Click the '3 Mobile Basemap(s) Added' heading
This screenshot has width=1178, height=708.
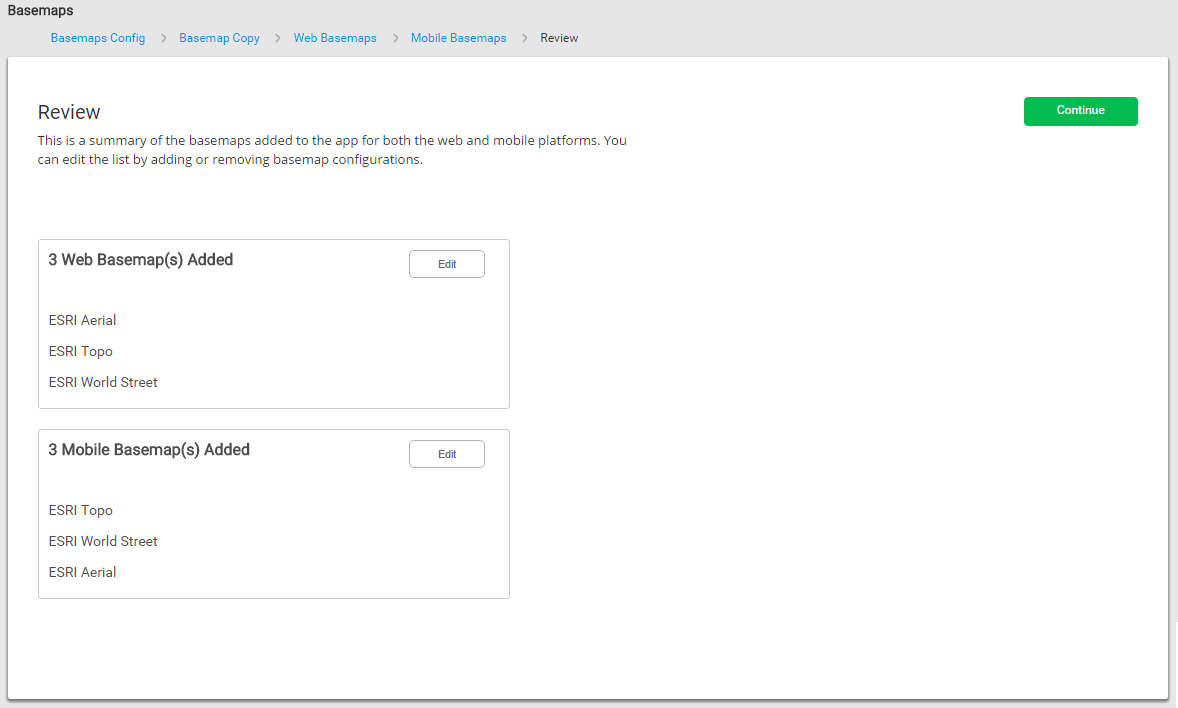coord(149,450)
